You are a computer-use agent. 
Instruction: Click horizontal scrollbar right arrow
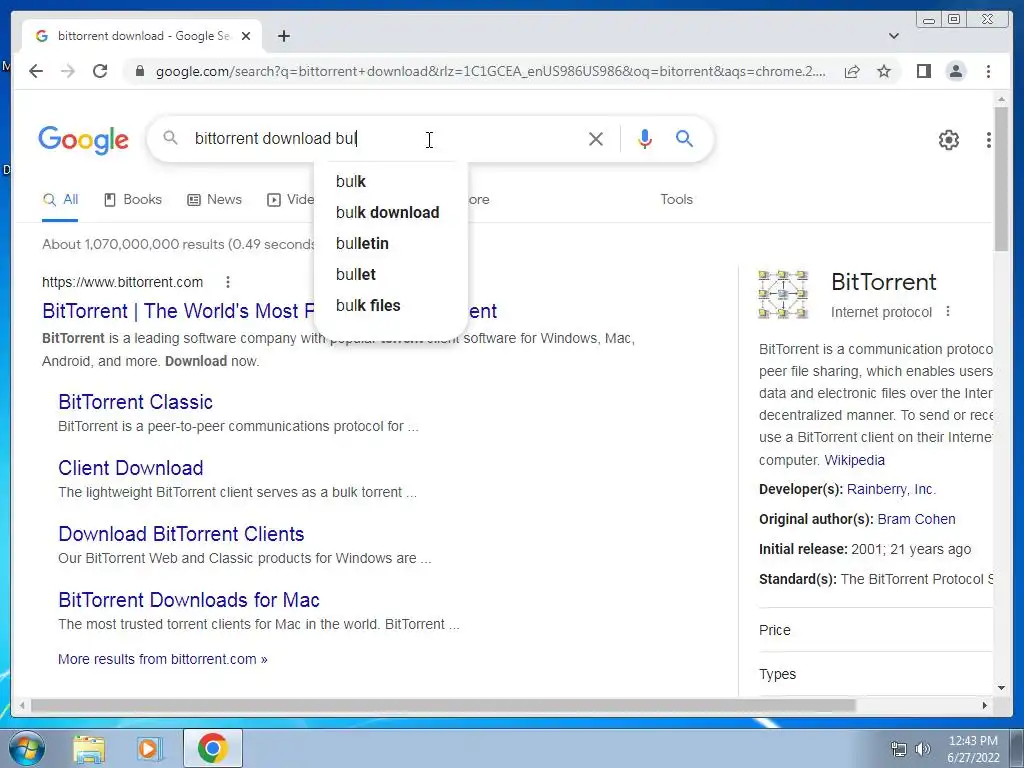click(985, 705)
